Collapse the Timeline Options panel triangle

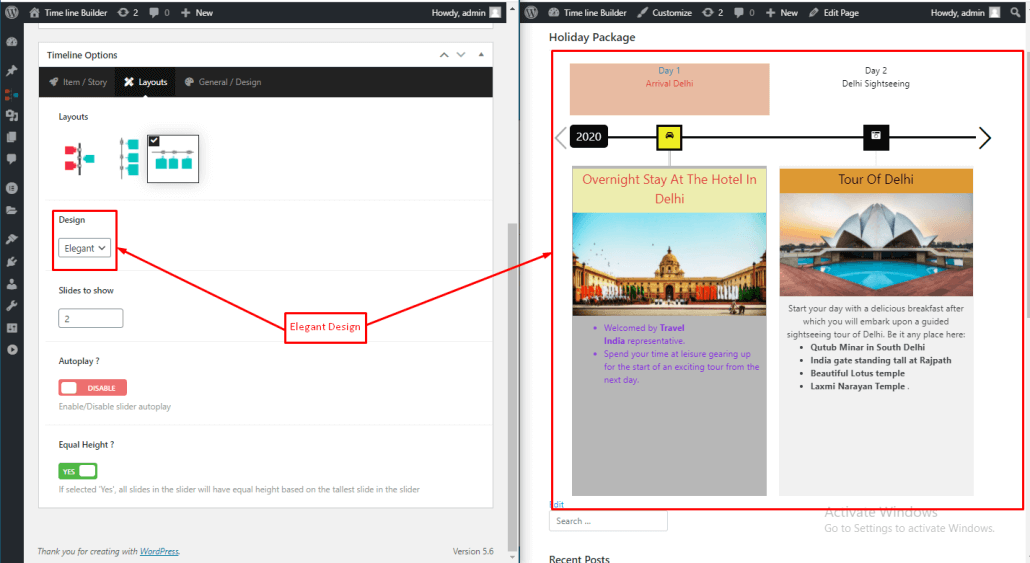[481, 55]
